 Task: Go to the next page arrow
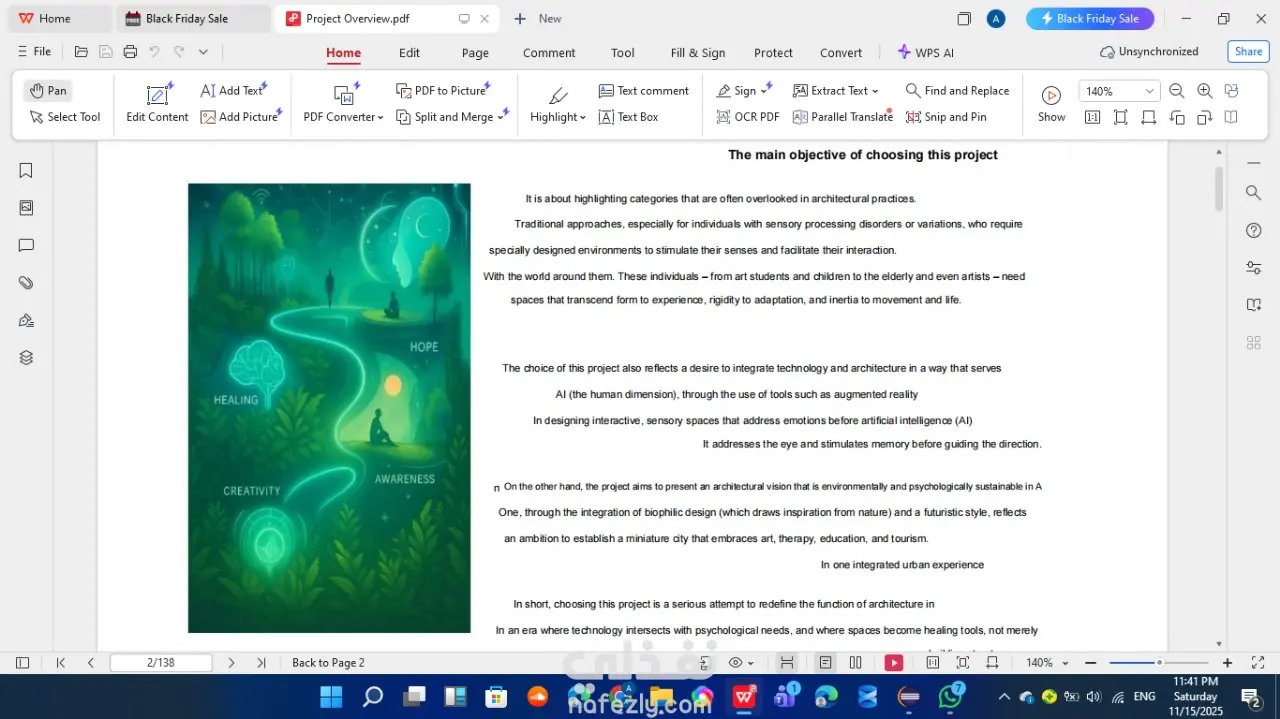[231, 663]
